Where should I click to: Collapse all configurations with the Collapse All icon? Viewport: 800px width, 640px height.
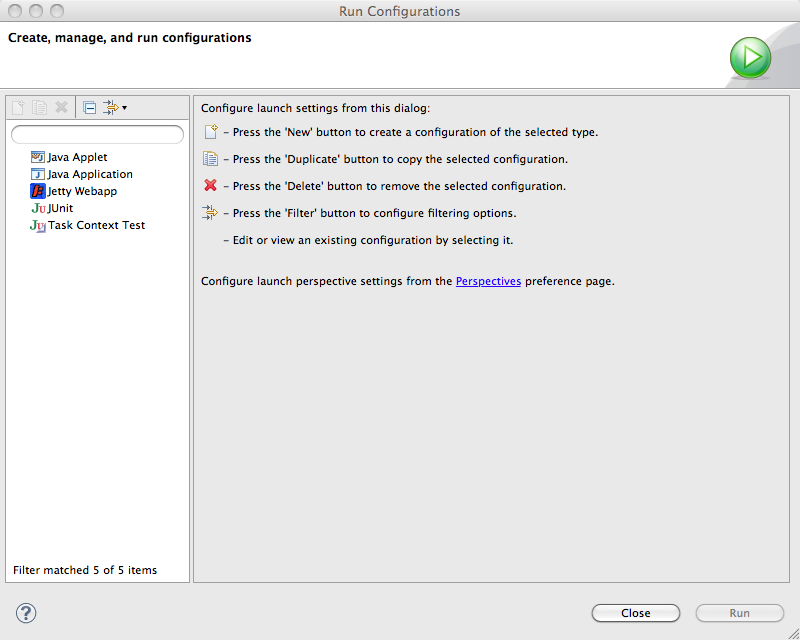(89, 108)
